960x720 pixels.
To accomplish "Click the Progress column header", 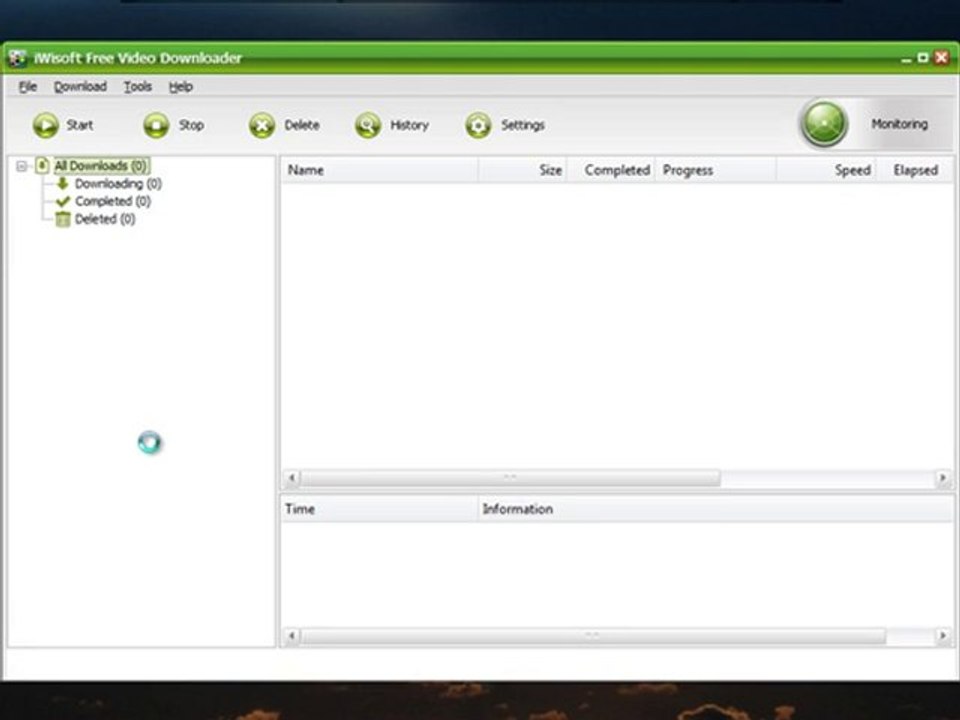I will point(716,170).
